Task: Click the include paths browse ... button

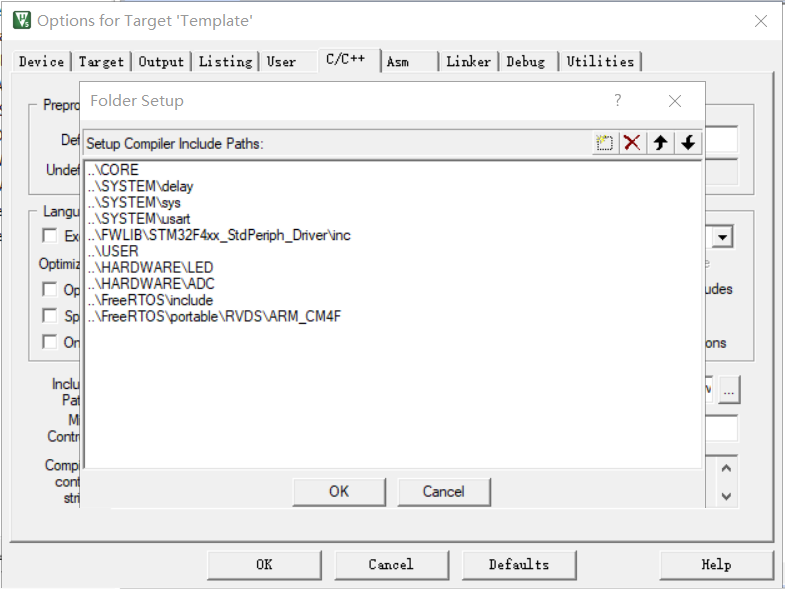Action: click(x=729, y=390)
